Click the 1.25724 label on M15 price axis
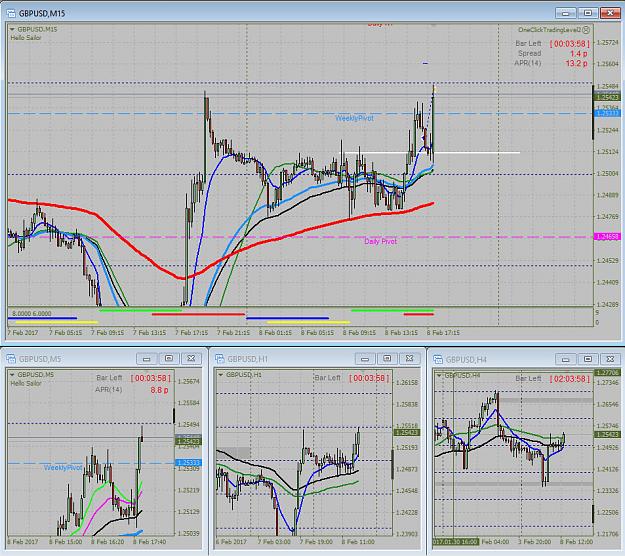Viewport: 625px width, 556px height. coord(607,42)
